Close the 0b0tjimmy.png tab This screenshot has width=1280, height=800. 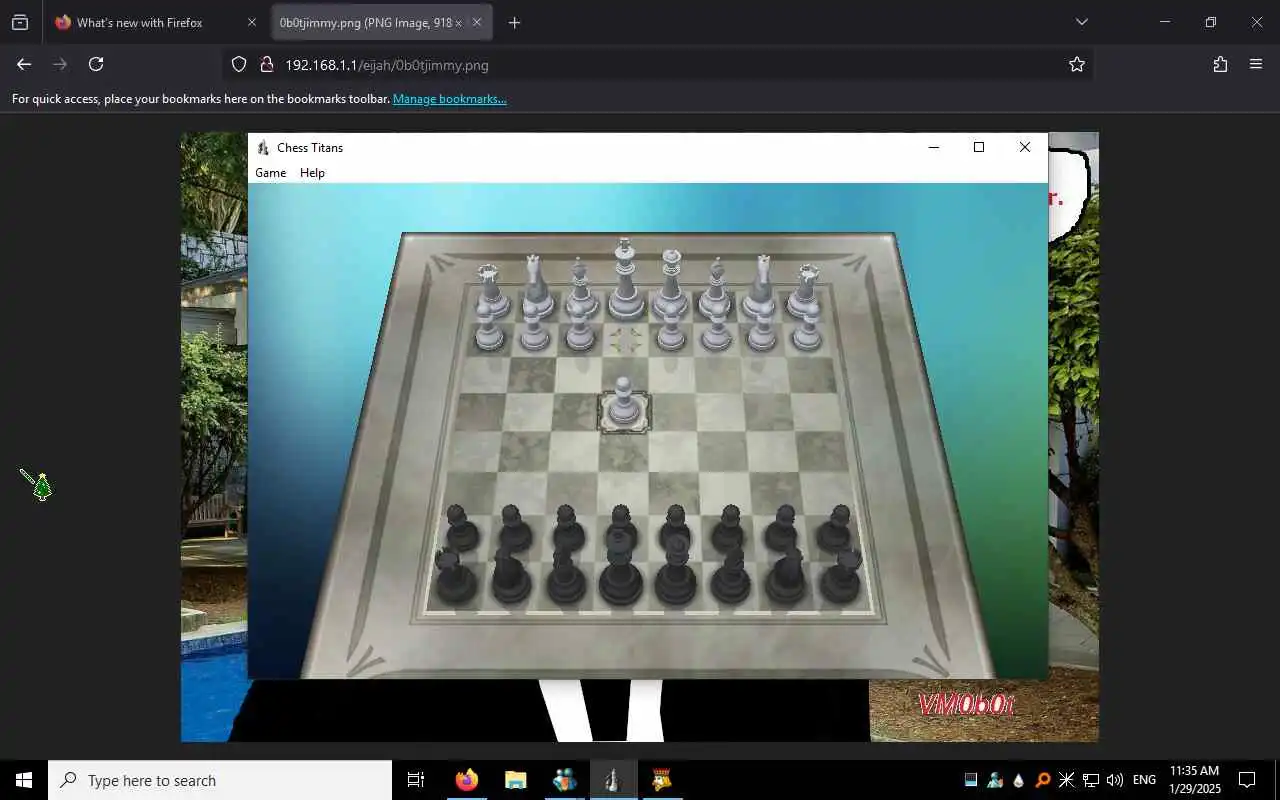477,22
